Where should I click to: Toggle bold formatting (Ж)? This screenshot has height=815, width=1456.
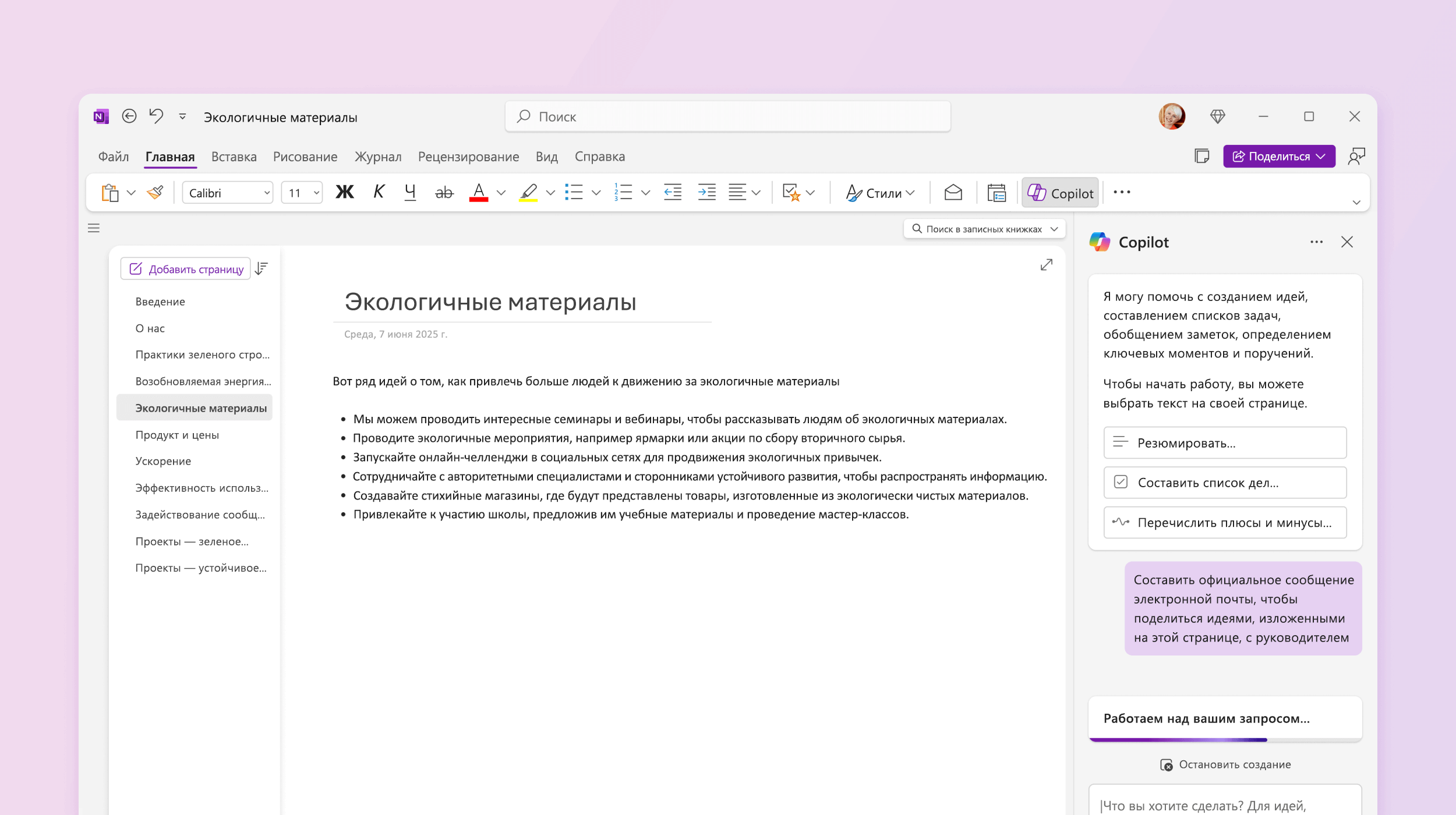point(344,192)
